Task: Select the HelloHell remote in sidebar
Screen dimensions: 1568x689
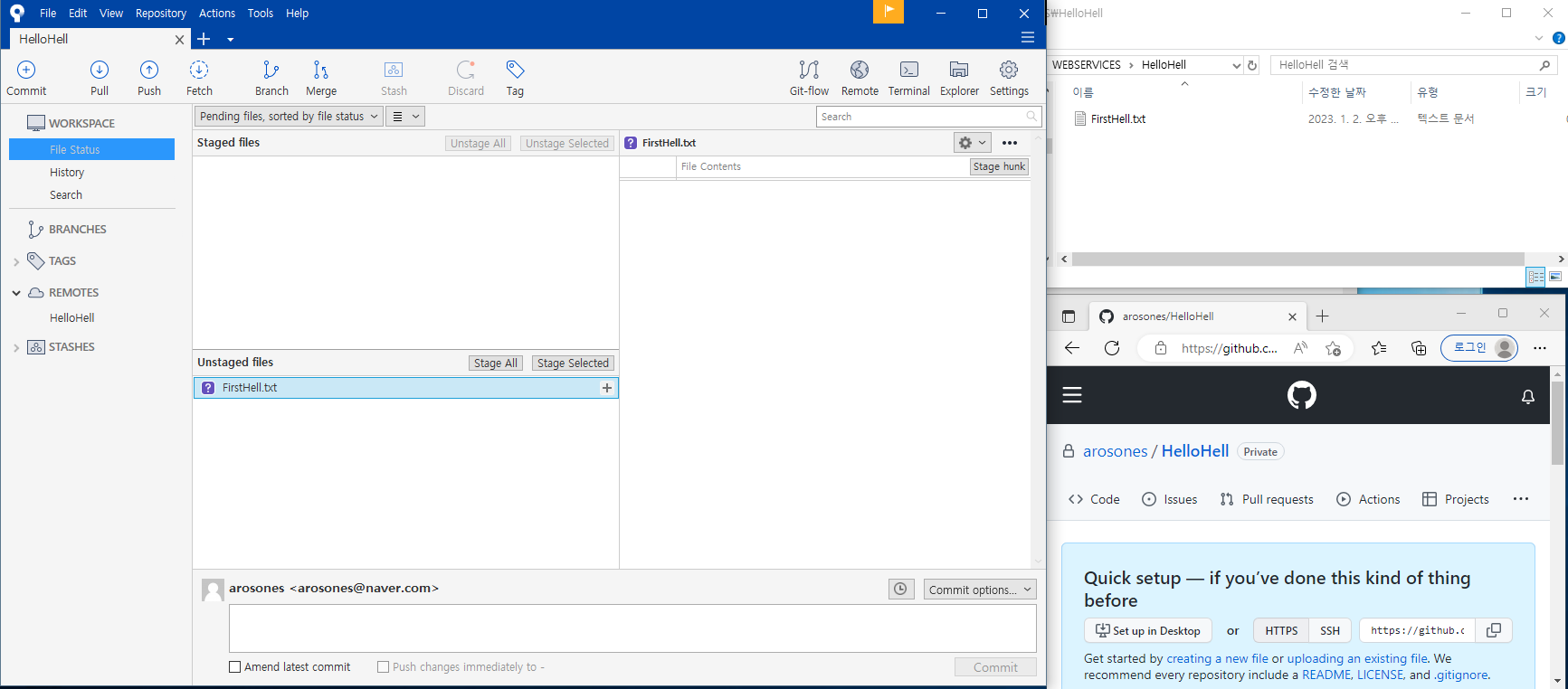Action: click(72, 318)
